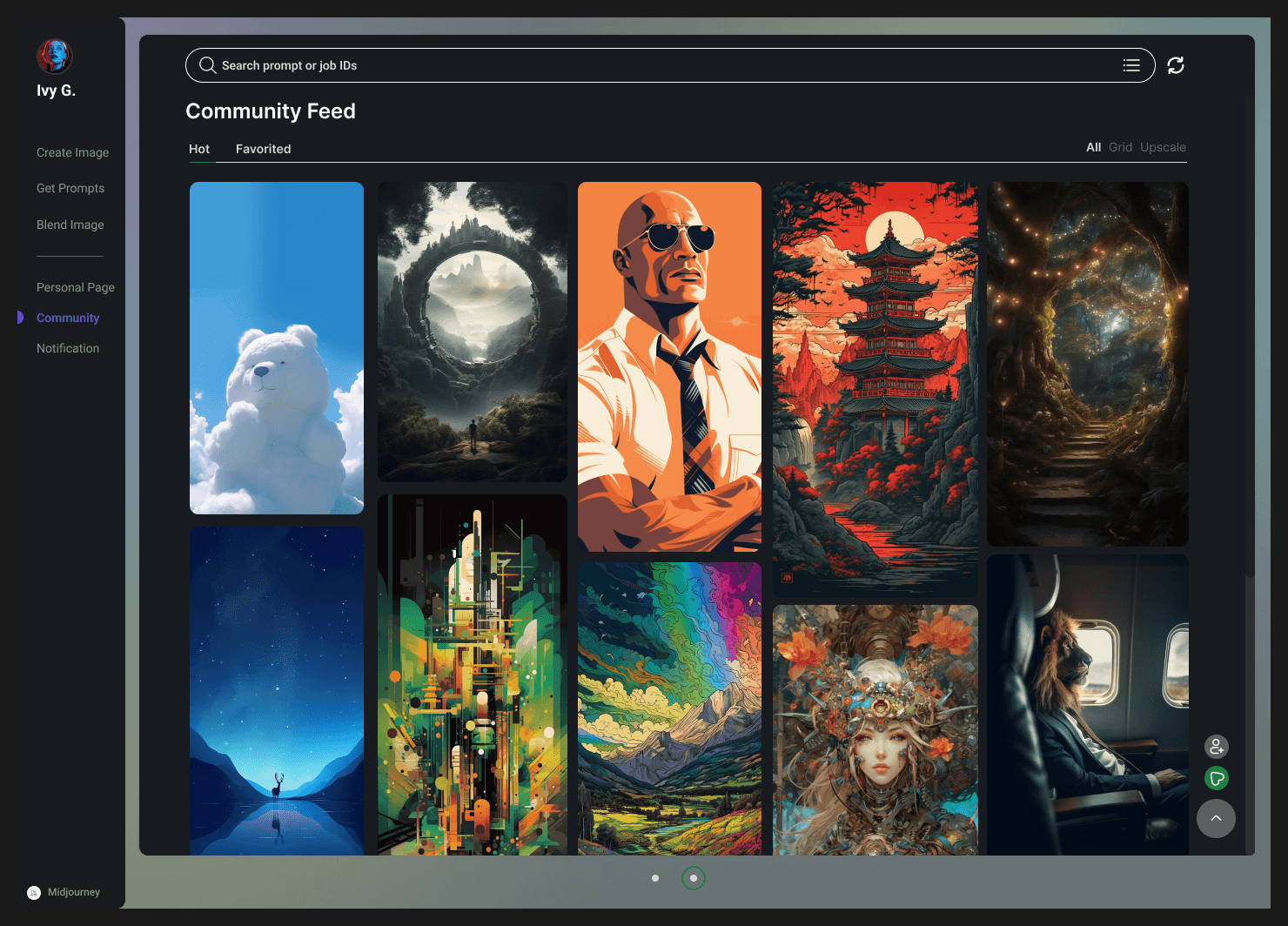Click the green chat bubble icon
The width and height of the screenshot is (1288, 926).
tap(1216, 778)
